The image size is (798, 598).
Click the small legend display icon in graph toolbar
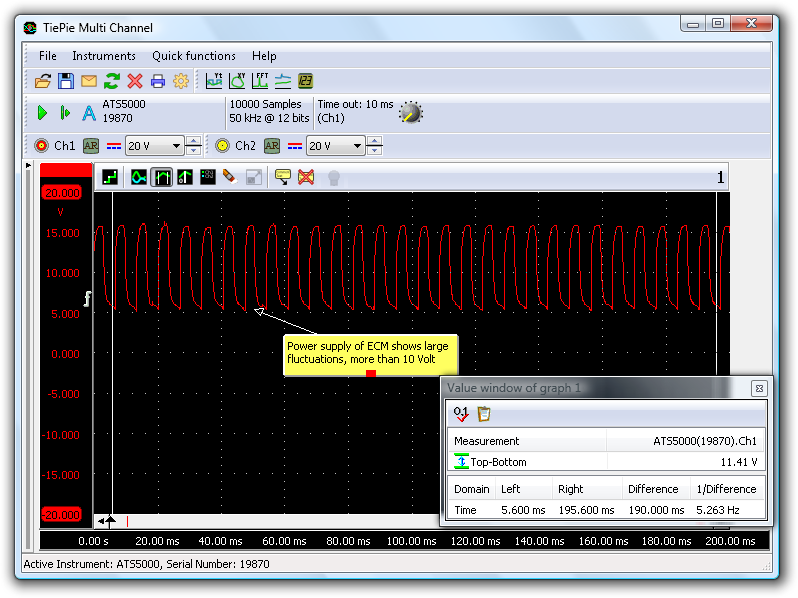208,177
